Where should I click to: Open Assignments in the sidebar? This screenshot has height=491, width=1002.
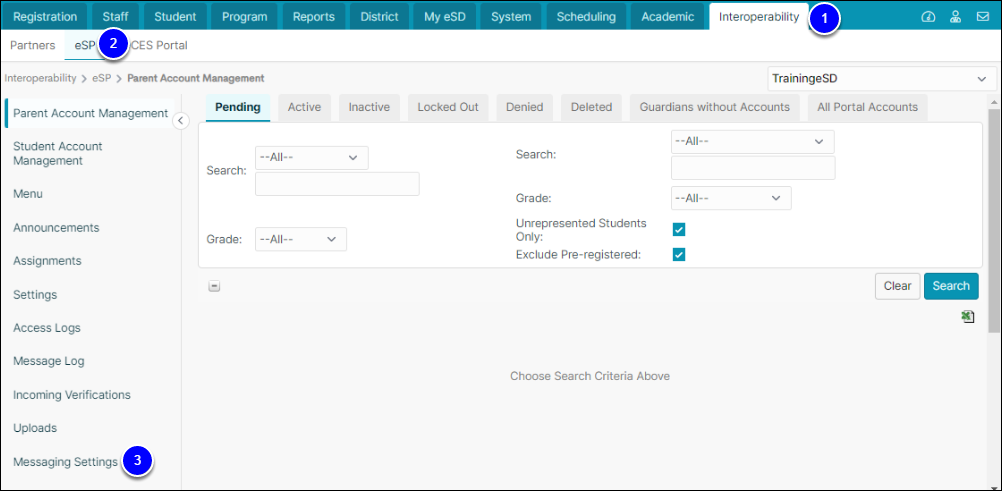point(47,261)
